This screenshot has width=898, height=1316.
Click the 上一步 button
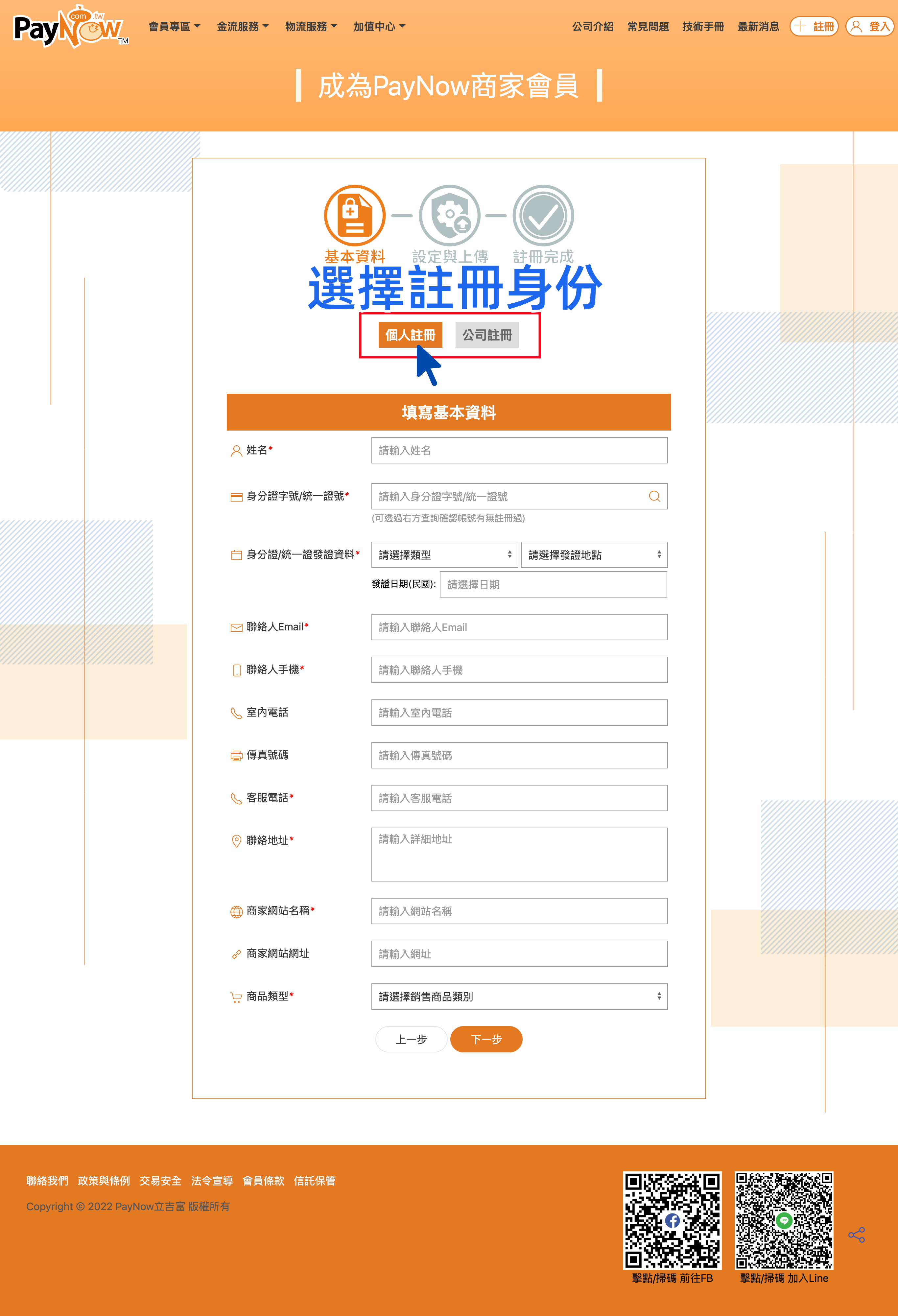tap(411, 1039)
